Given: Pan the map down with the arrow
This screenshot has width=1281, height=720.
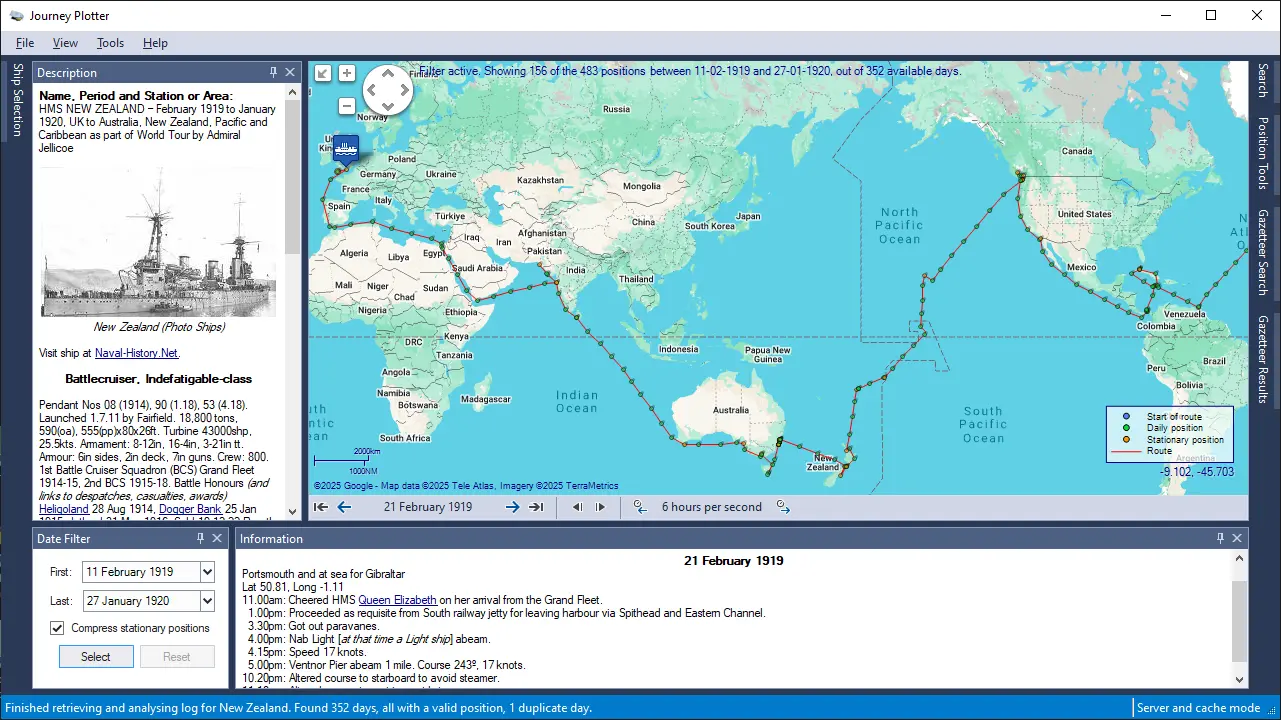Looking at the screenshot, I should (386, 106).
